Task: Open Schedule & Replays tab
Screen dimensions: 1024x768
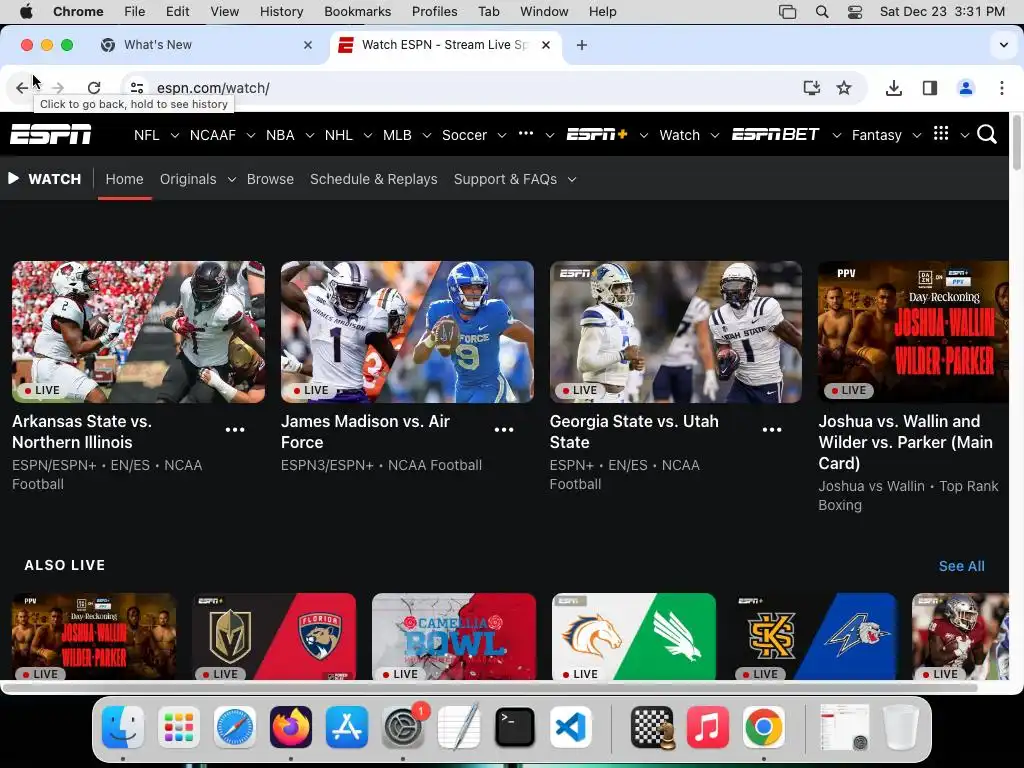Action: point(374,179)
